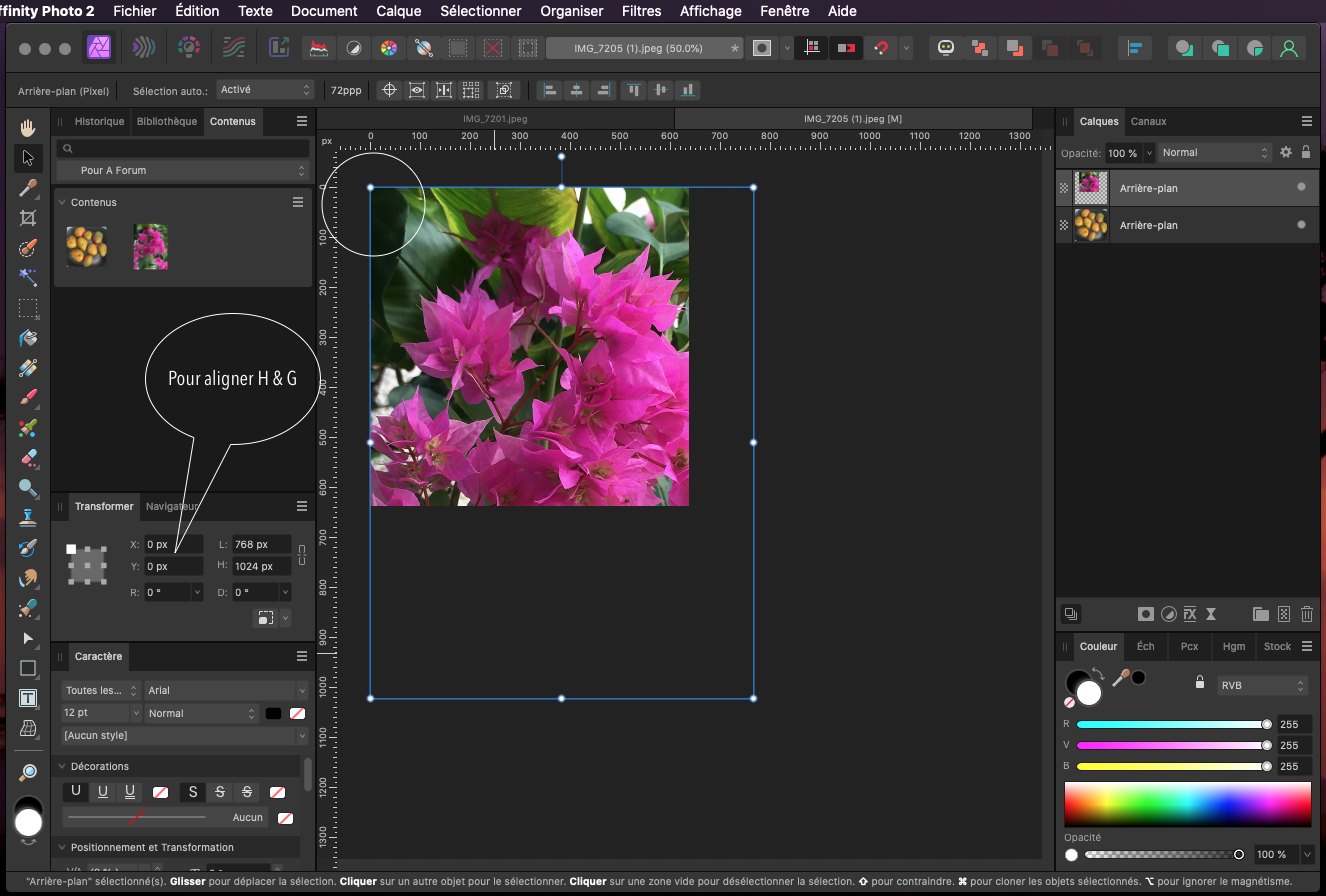Pick the Flood Fill bucket tool

coord(28,338)
